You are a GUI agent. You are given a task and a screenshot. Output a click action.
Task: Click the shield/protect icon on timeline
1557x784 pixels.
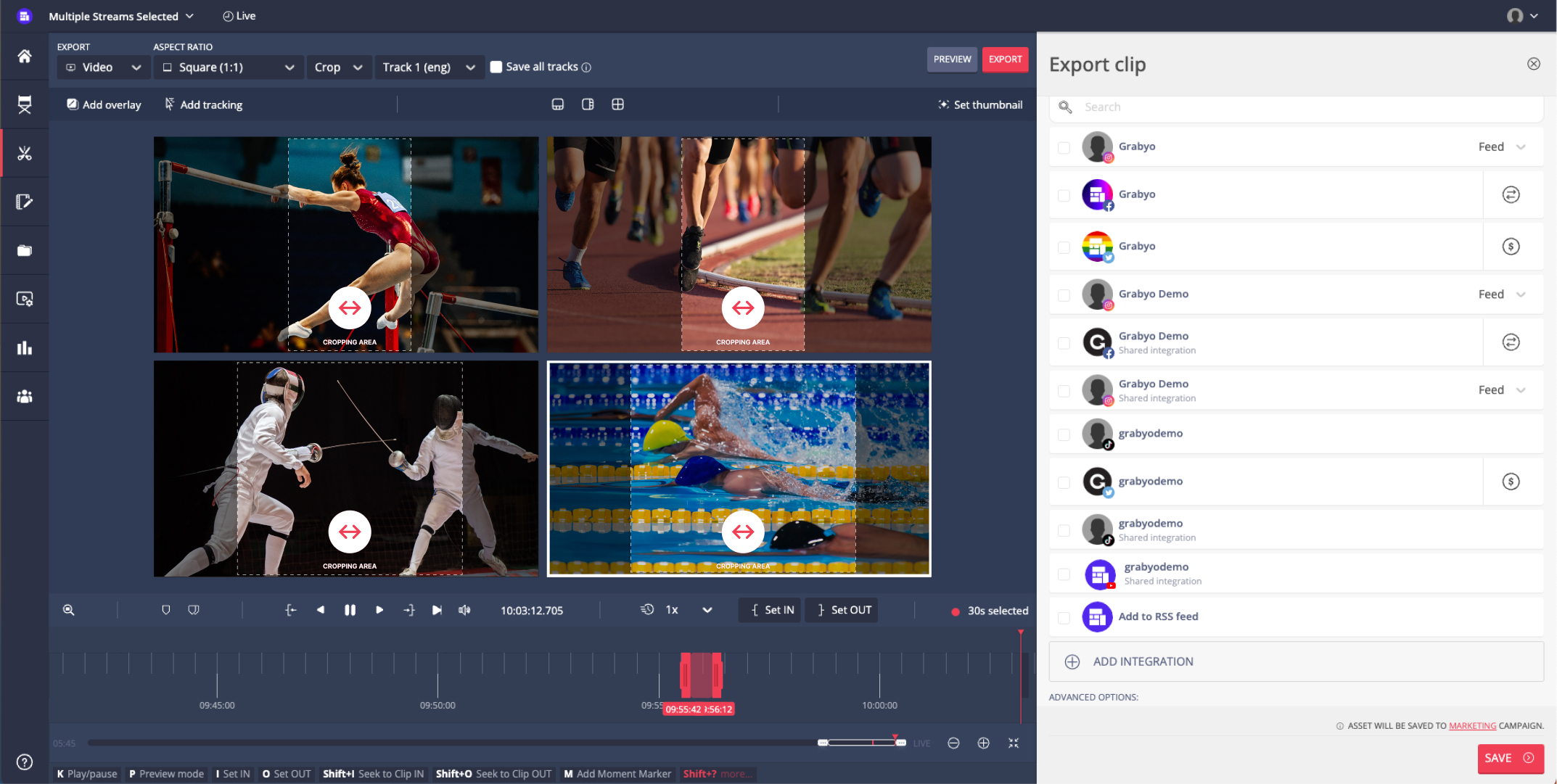165,610
